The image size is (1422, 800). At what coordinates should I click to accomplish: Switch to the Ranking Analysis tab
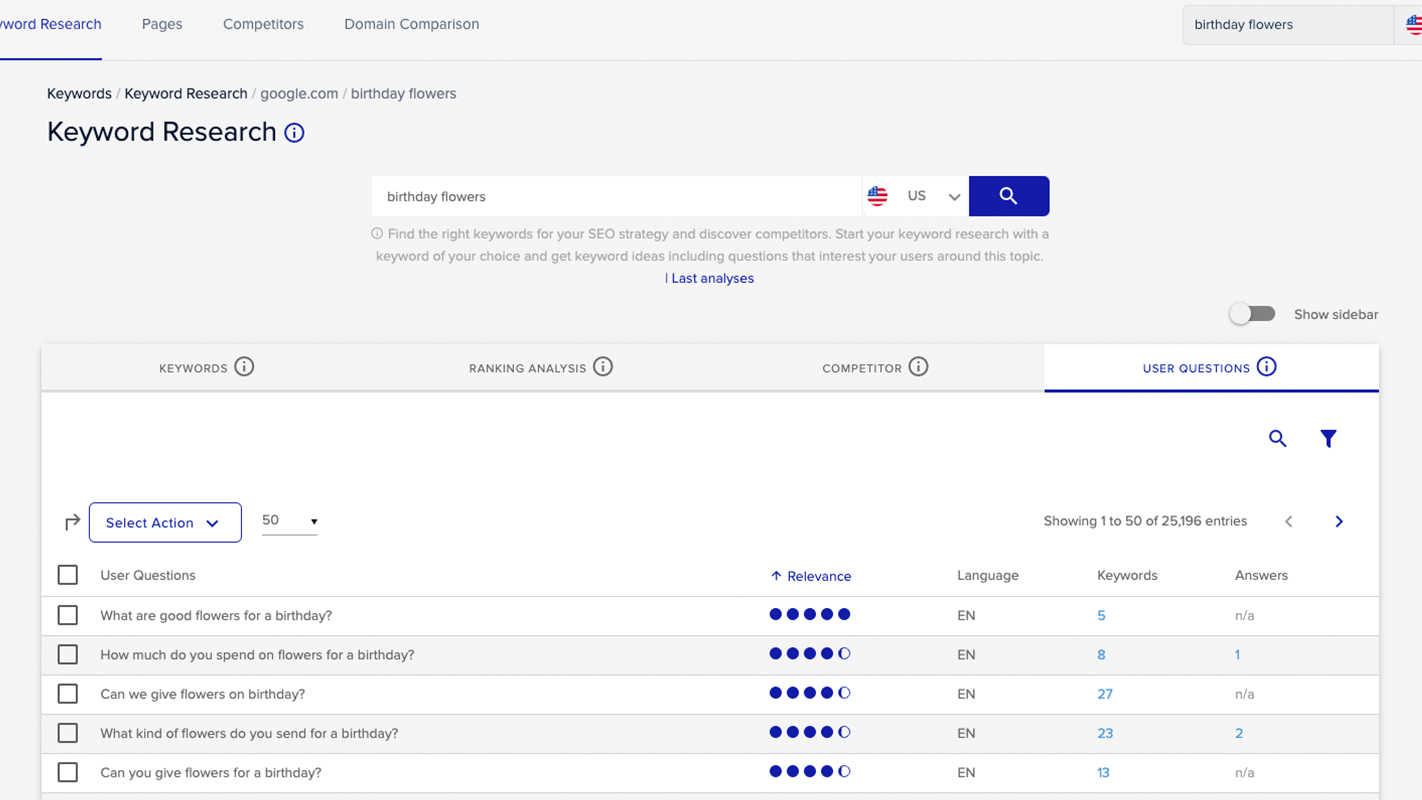tap(527, 368)
